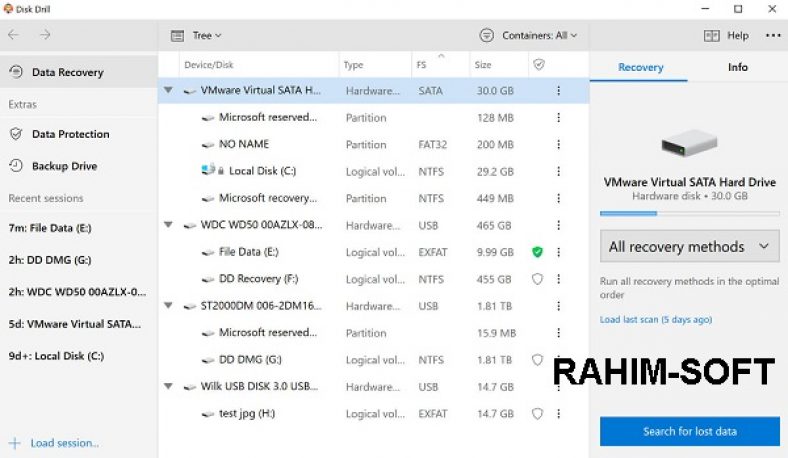Click the disk usage progress bar
788x458 pixels.
coord(689,214)
